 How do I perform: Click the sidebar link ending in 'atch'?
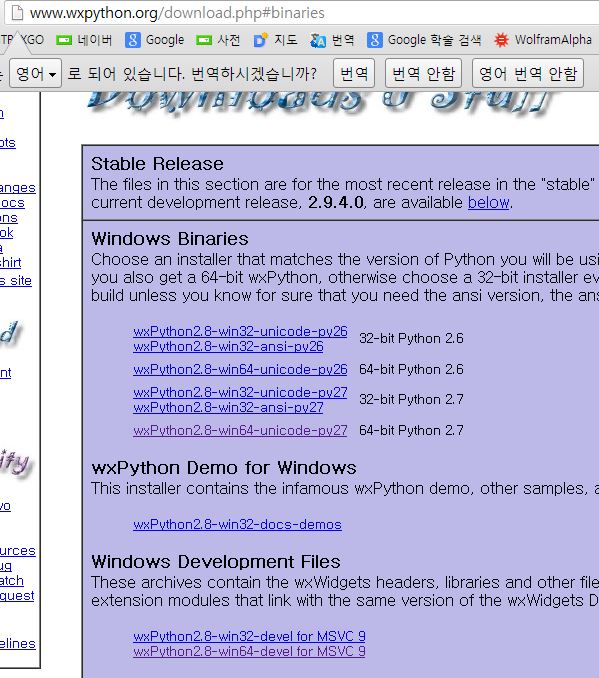tap(12, 581)
